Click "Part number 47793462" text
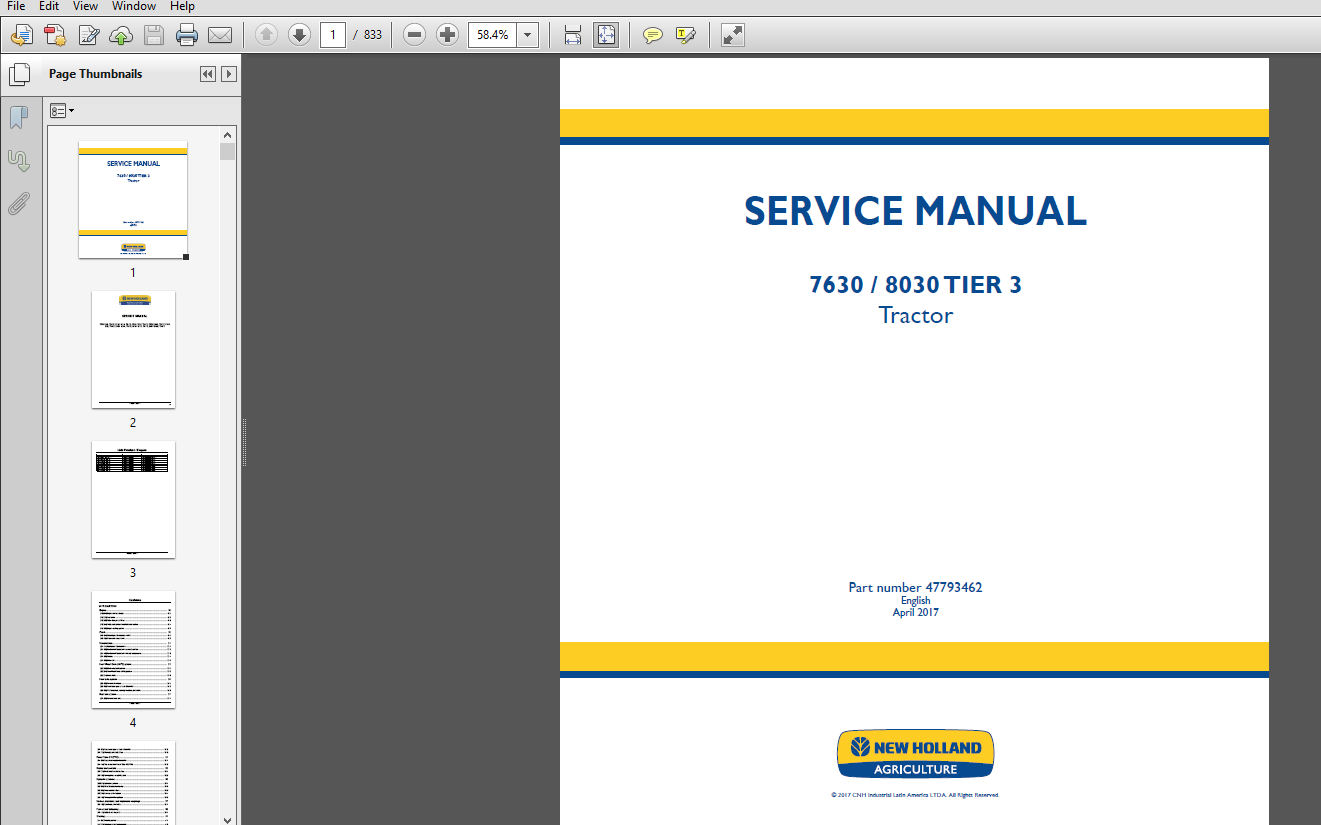 [x=915, y=588]
